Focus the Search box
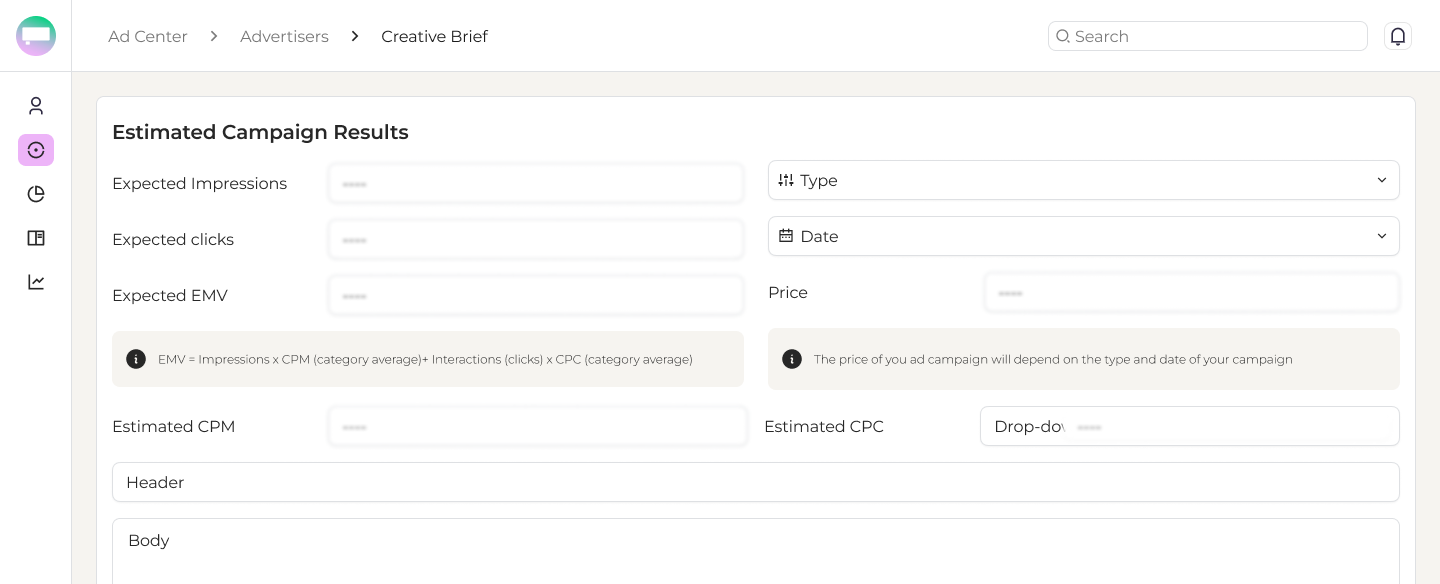This screenshot has height=584, width=1440. (x=1208, y=36)
